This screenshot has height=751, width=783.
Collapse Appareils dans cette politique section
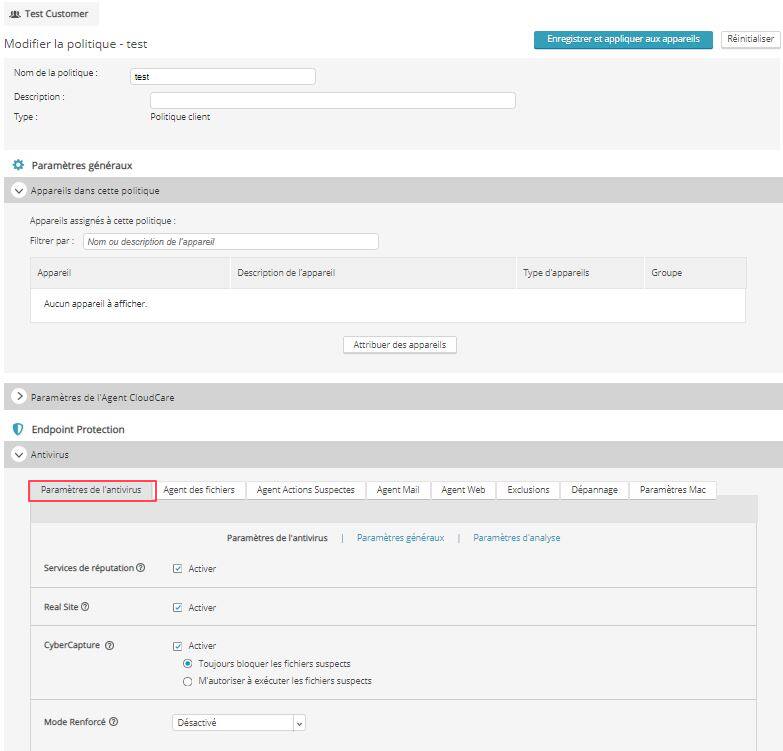tap(18, 190)
